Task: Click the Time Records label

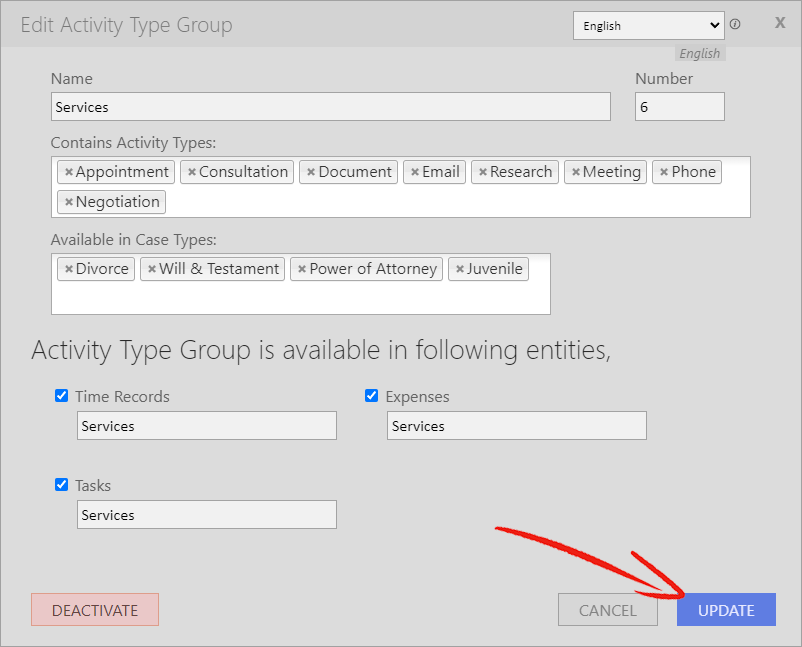Action: tap(122, 396)
